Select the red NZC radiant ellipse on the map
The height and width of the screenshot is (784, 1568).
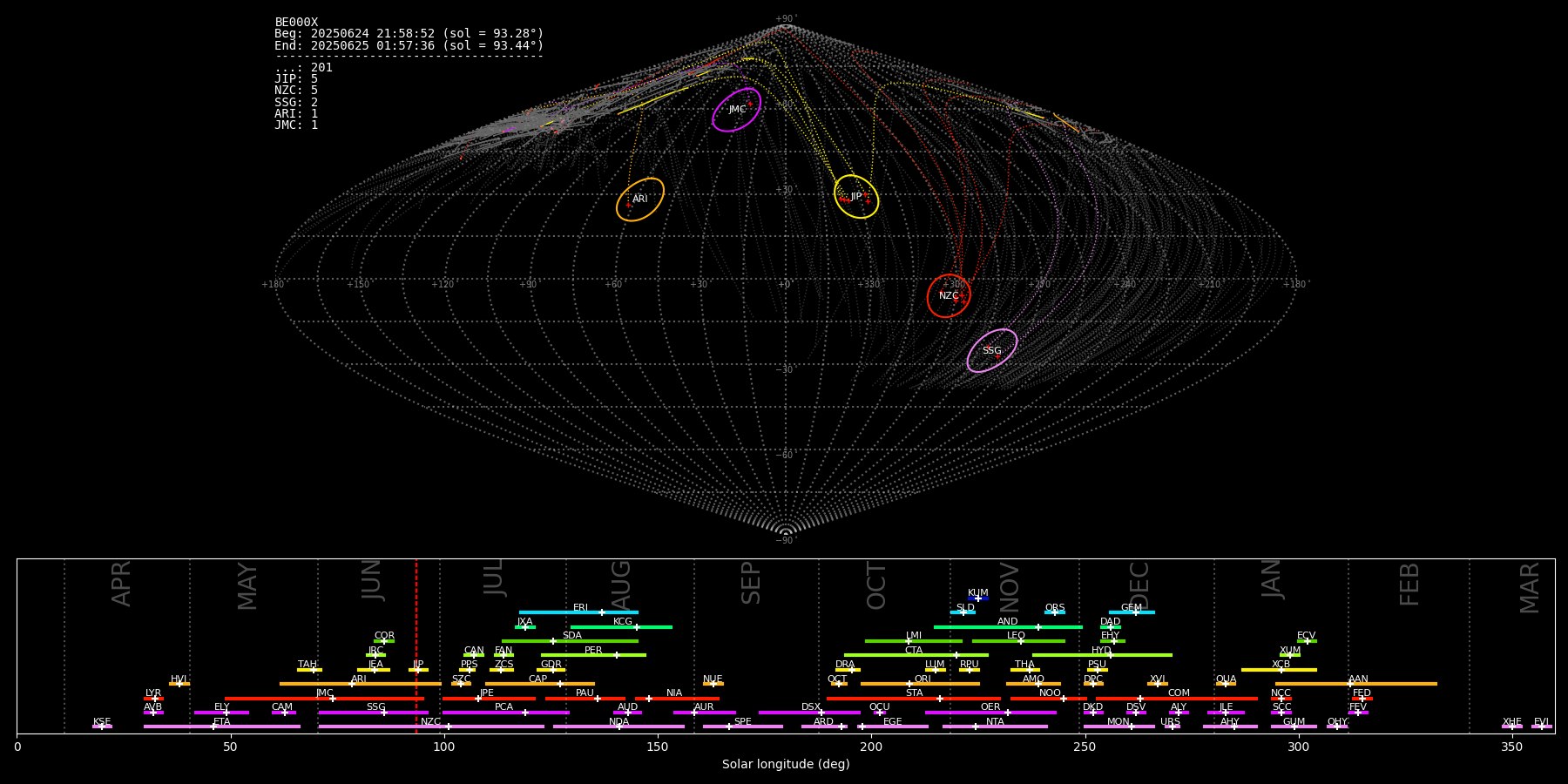[x=949, y=296]
